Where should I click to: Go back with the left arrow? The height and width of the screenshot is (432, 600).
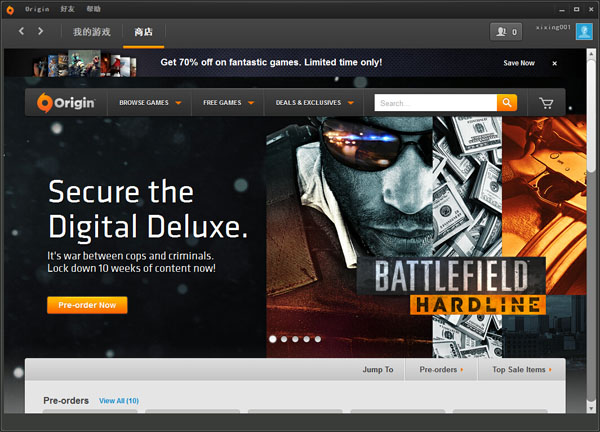point(21,31)
